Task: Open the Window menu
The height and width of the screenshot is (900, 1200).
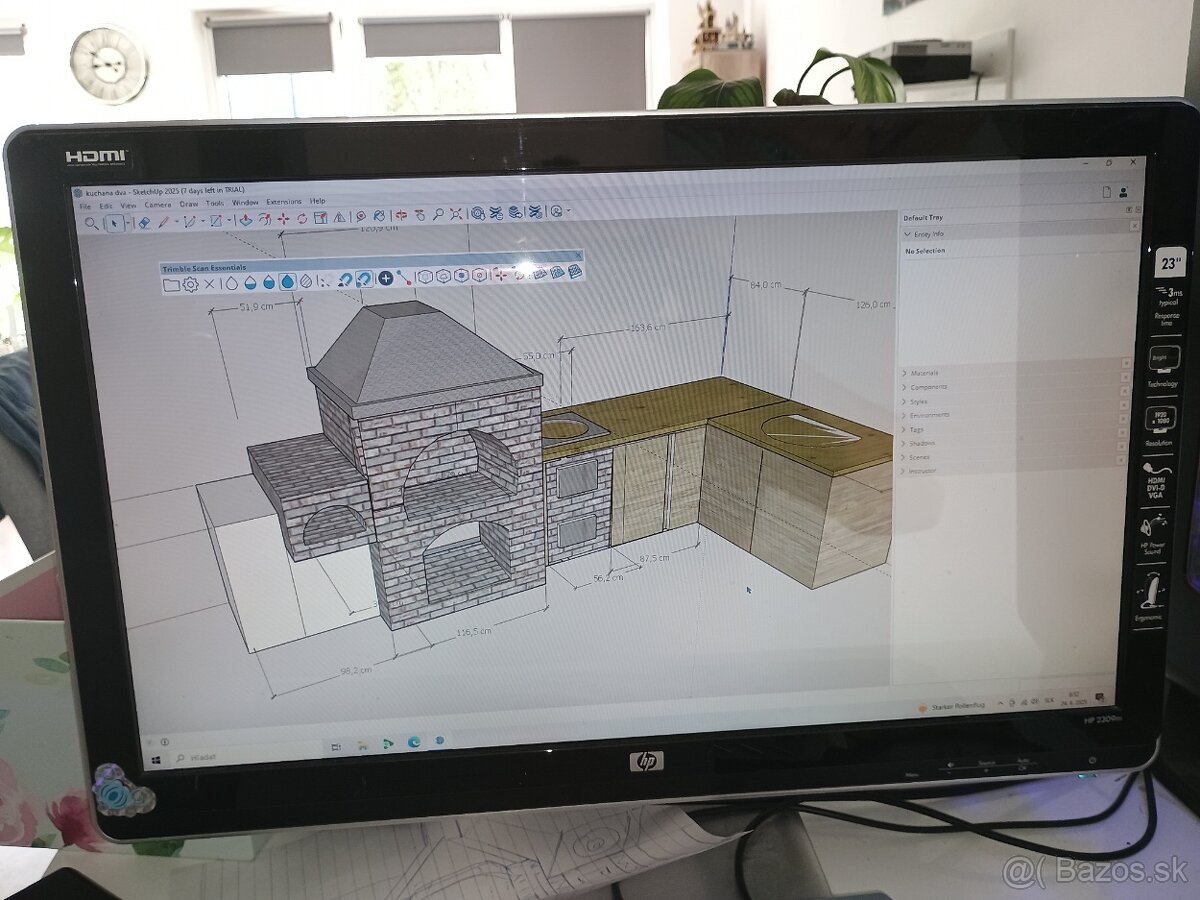Action: click(245, 202)
